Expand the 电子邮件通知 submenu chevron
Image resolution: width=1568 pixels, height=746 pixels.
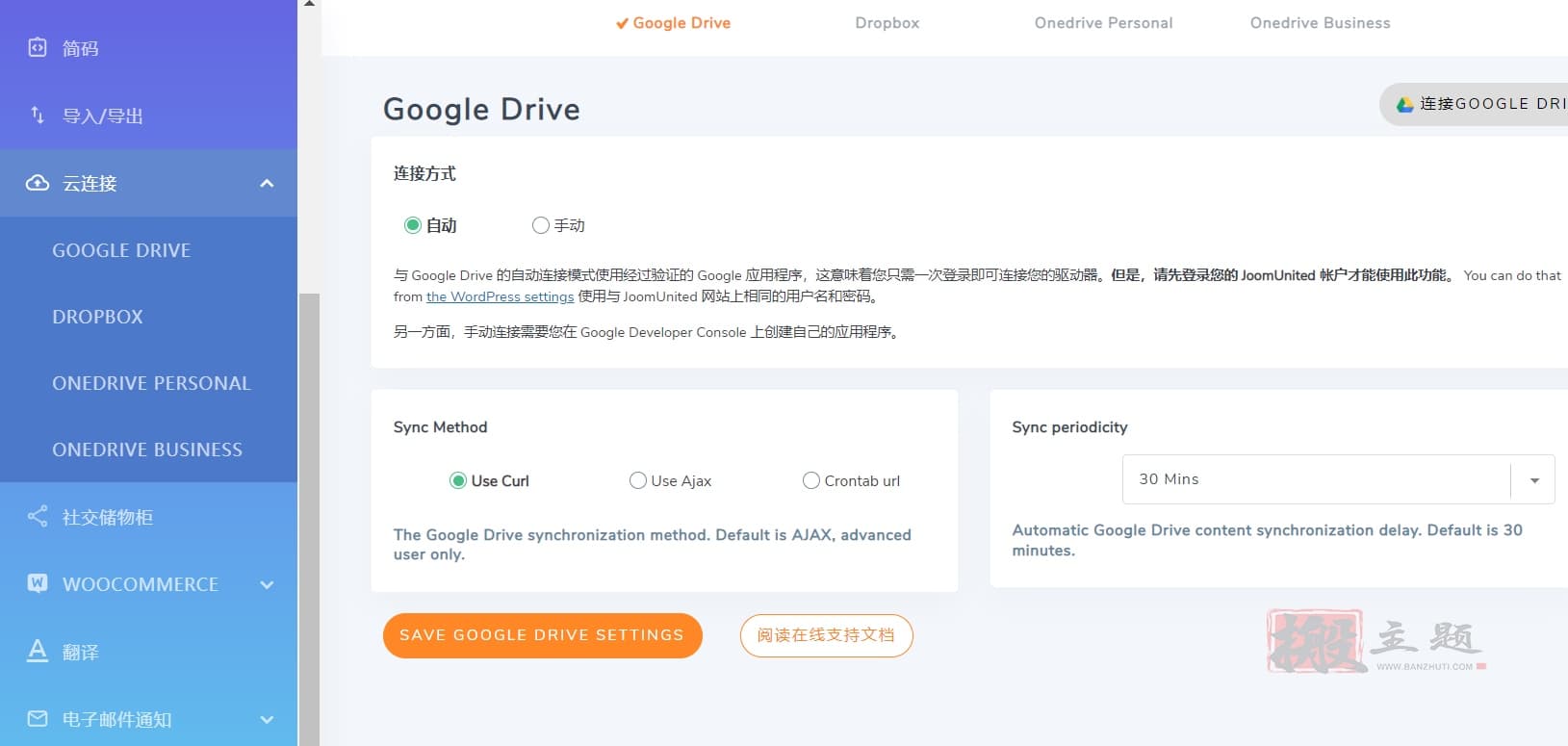point(268,719)
